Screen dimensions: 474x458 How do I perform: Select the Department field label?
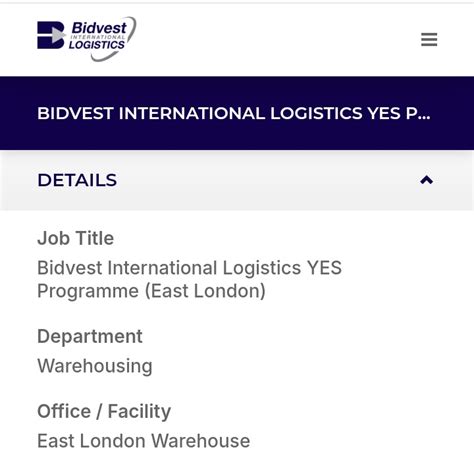click(90, 336)
